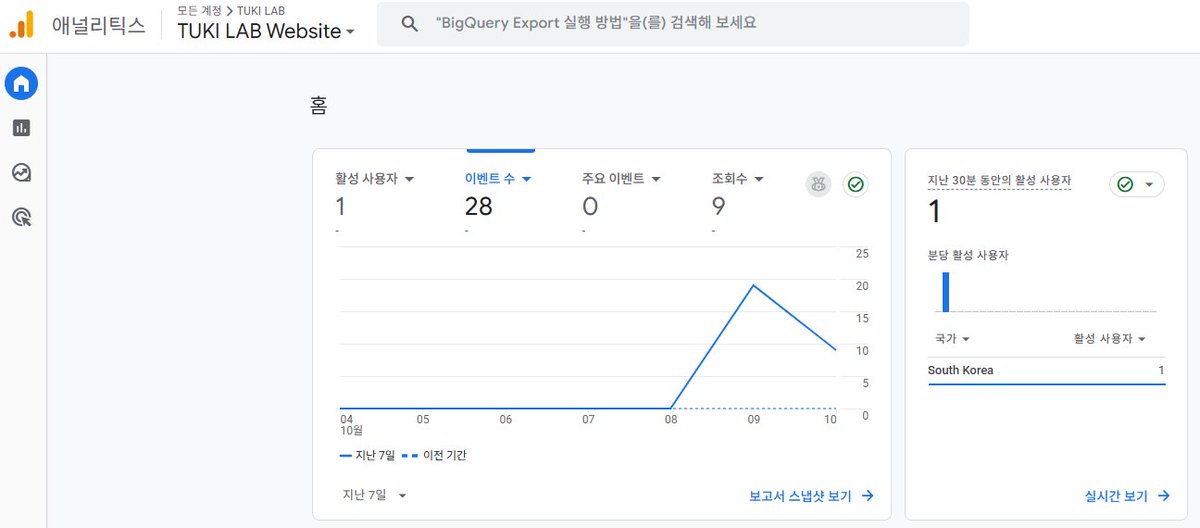This screenshot has height=528, width=1200.
Task: Open the 보고서 스냅샷 보기 link
Action: click(812, 495)
